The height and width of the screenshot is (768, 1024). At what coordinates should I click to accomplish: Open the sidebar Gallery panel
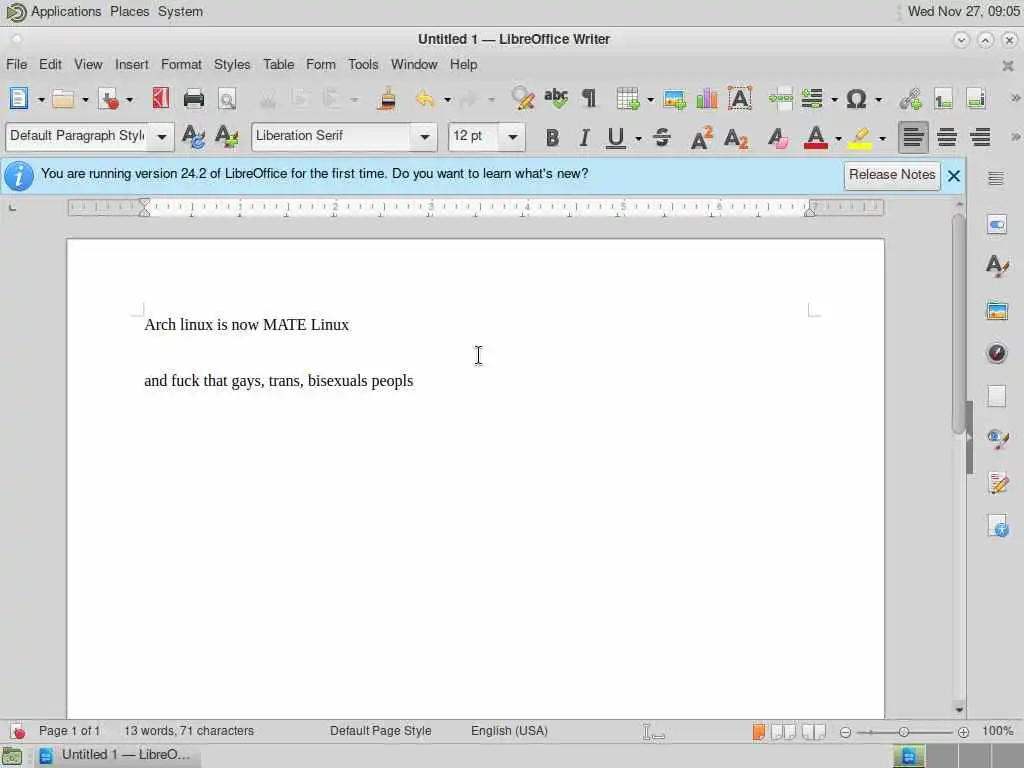pos(997,311)
